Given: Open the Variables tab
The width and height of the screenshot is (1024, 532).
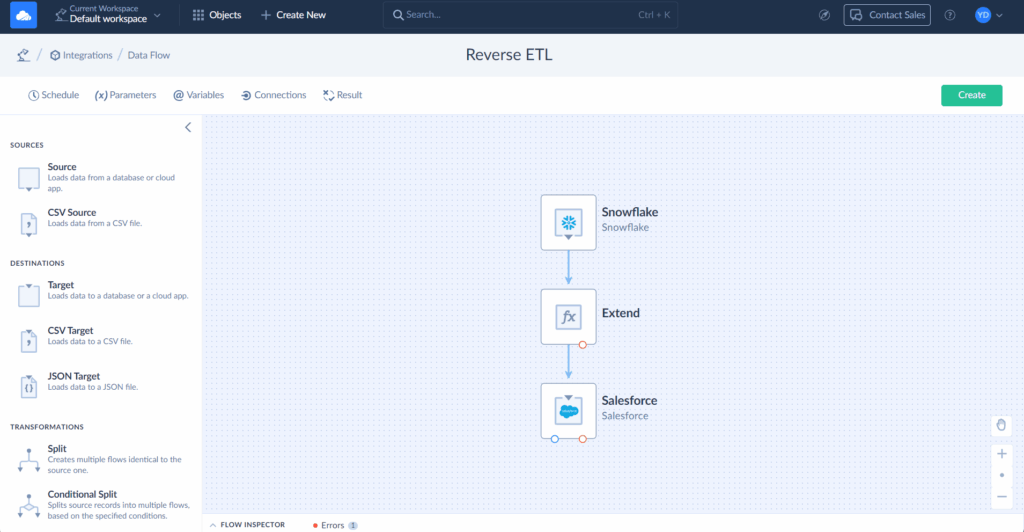Looking at the screenshot, I should [x=198, y=95].
